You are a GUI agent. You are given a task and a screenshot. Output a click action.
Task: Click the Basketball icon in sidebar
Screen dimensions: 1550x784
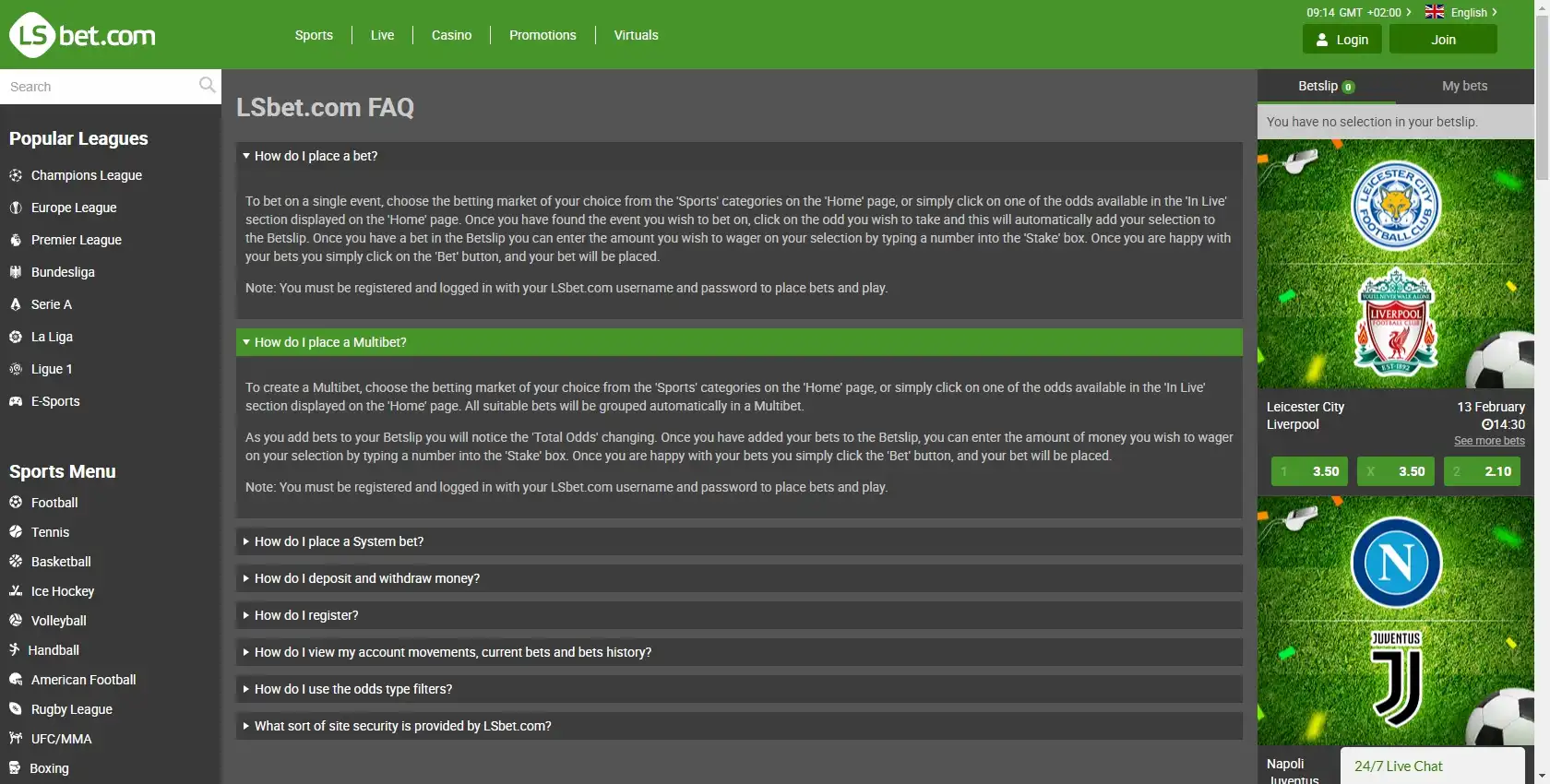[16, 562]
